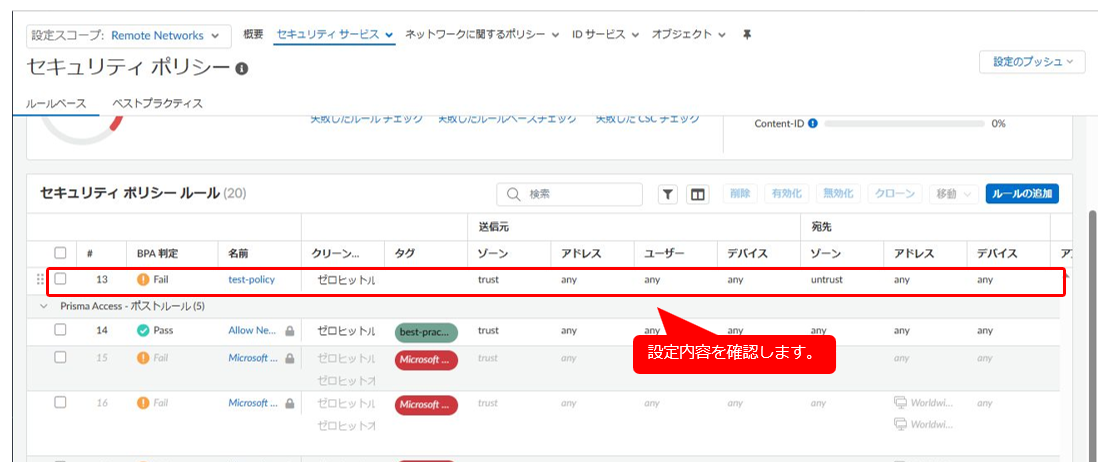Tick the checkbox for rule 13
Screen dimensions: 1120x474
point(60,279)
